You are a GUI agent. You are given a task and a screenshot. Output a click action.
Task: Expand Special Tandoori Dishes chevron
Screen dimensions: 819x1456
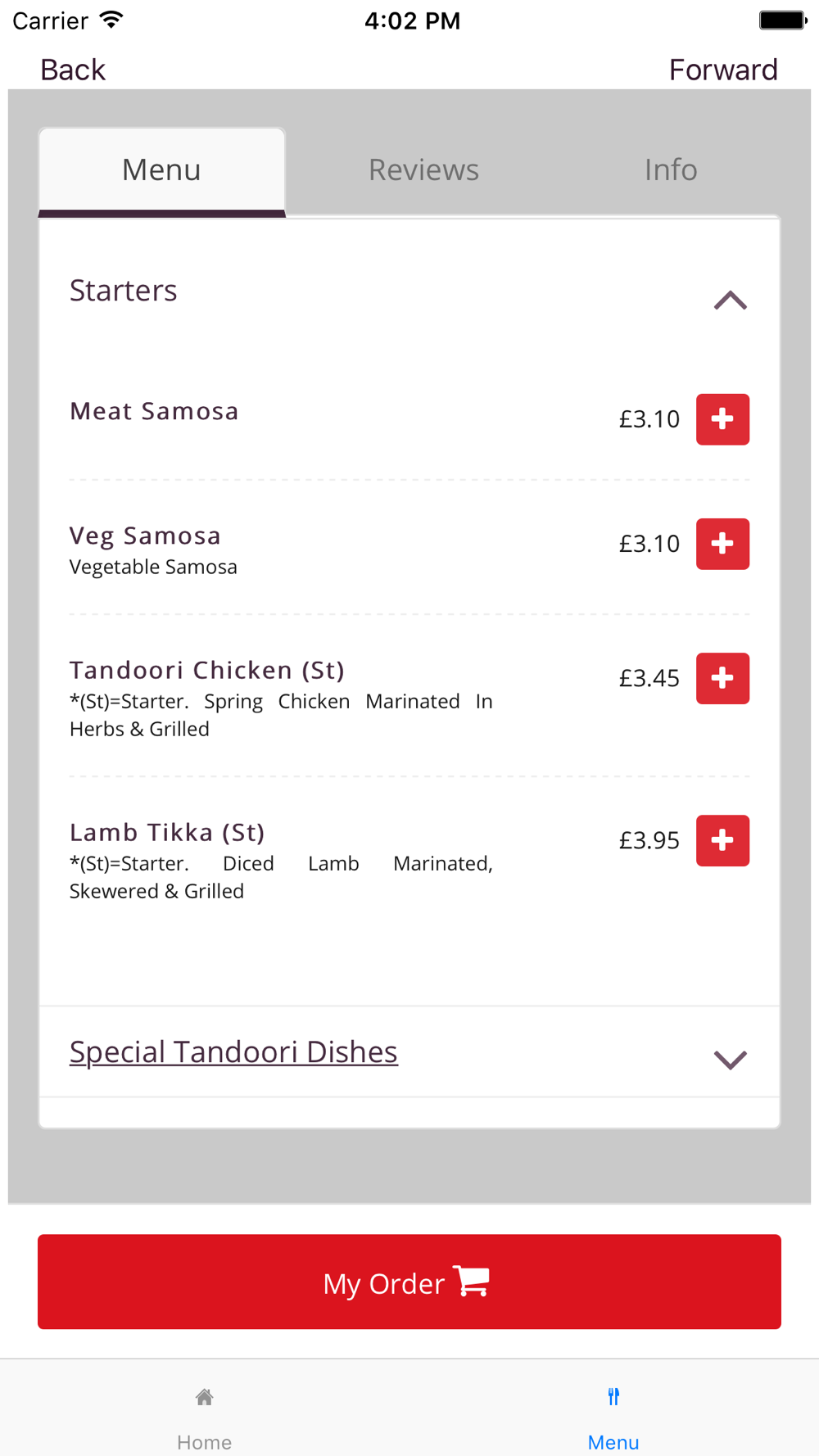coord(730,1060)
